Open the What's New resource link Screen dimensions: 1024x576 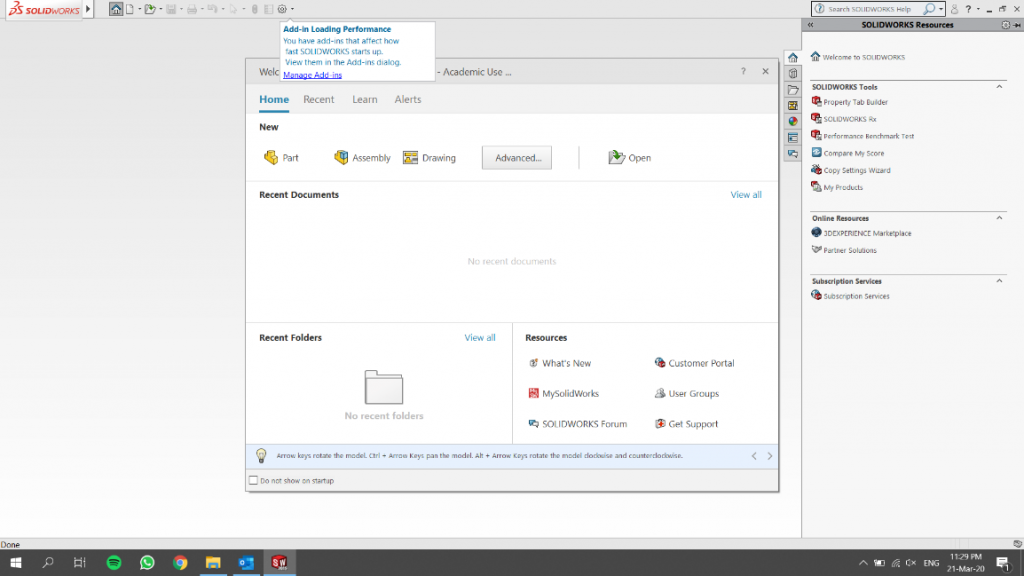pos(560,363)
